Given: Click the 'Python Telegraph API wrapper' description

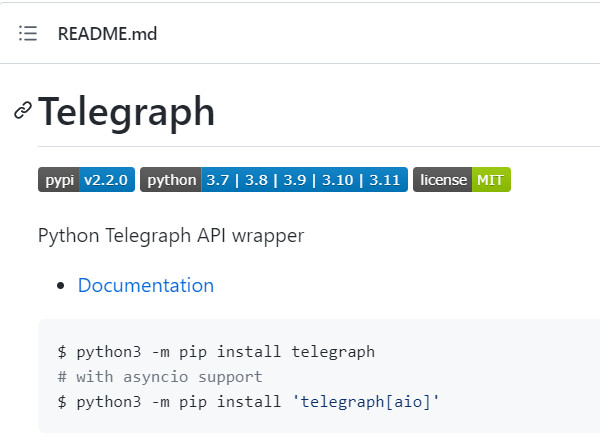Looking at the screenshot, I should point(170,236).
